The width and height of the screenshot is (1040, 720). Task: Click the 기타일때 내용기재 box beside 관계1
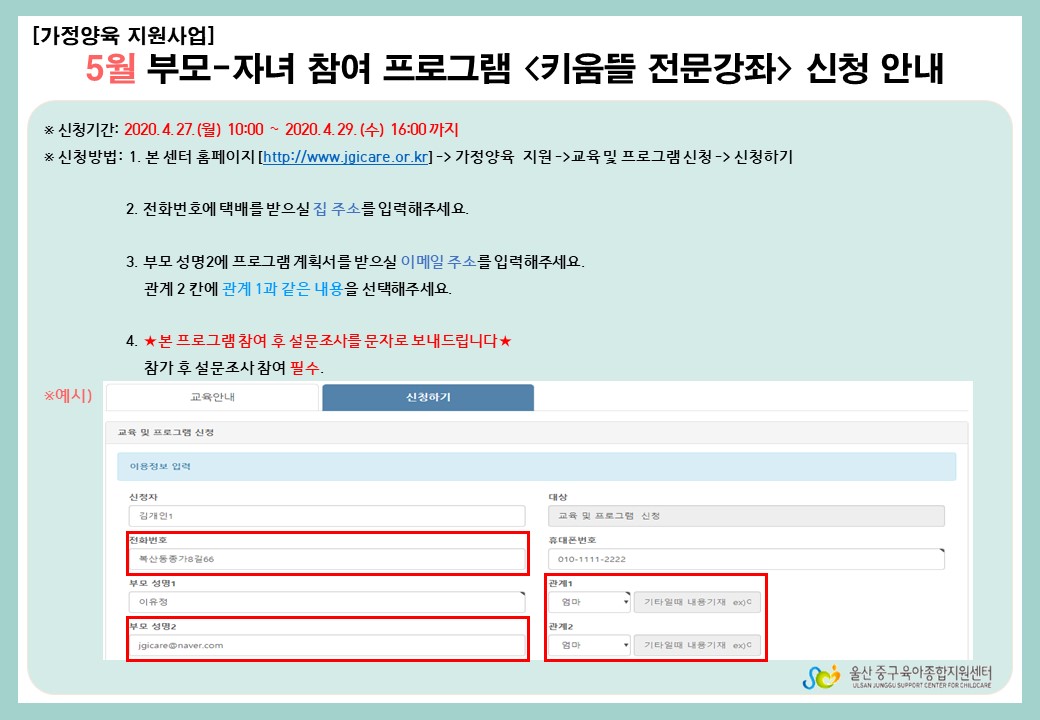697,602
